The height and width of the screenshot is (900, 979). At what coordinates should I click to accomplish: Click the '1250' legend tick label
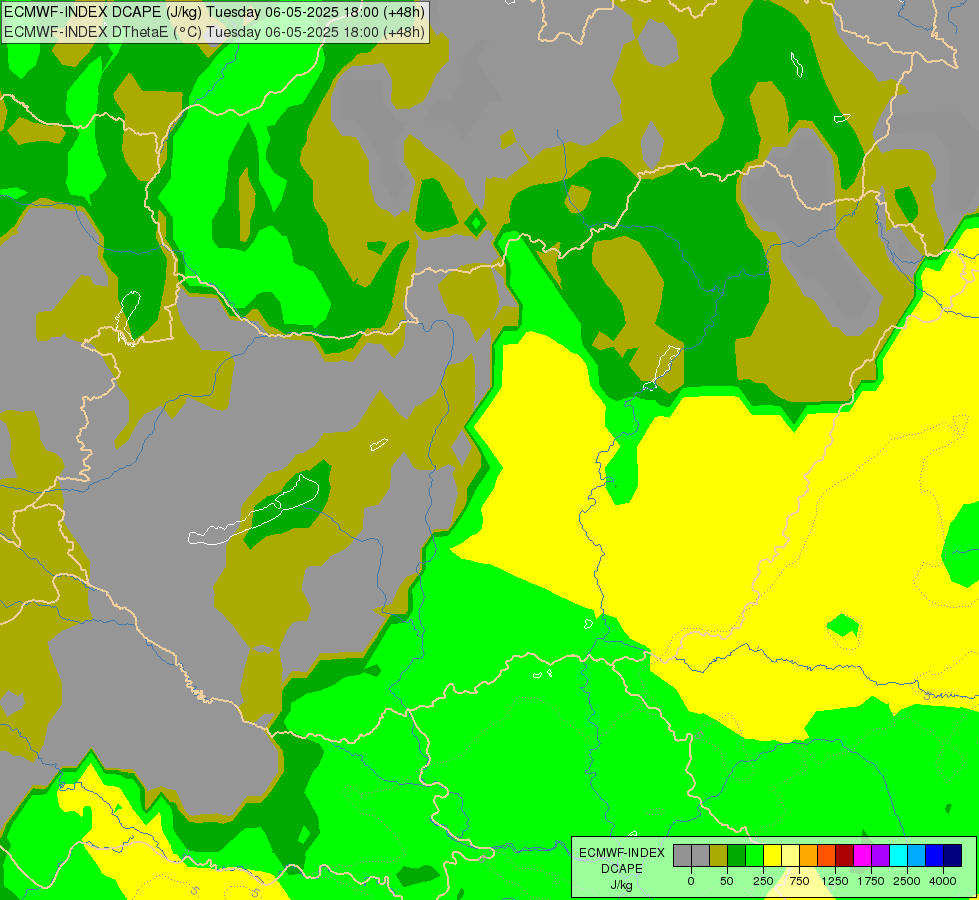(835, 881)
